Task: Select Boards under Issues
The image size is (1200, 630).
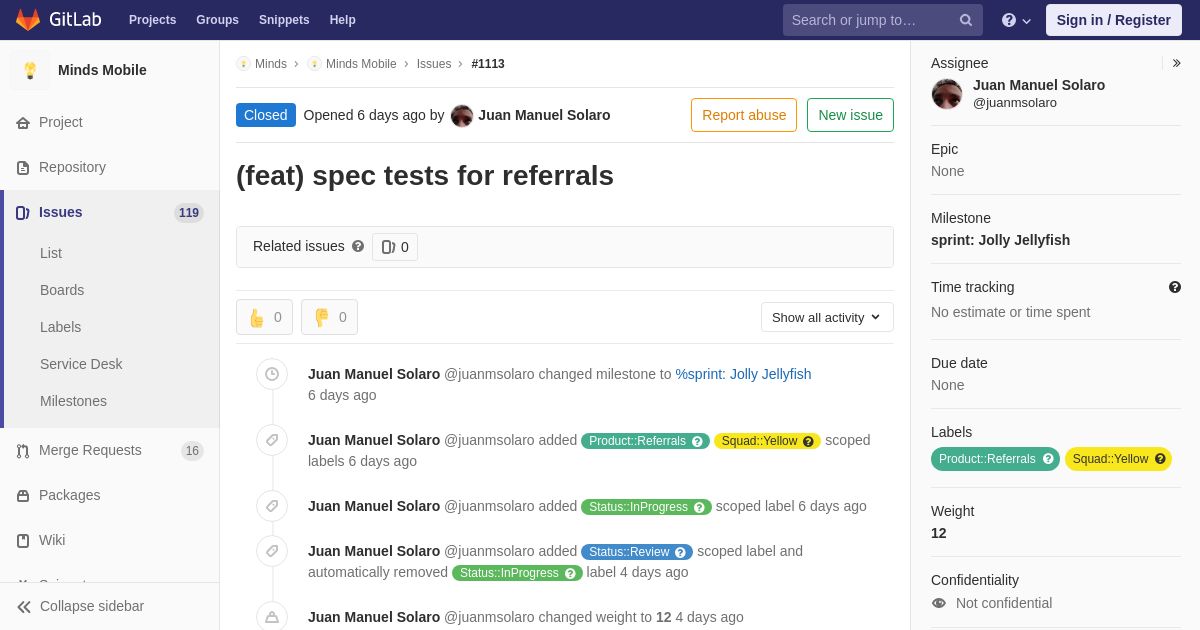Action: coord(62,290)
